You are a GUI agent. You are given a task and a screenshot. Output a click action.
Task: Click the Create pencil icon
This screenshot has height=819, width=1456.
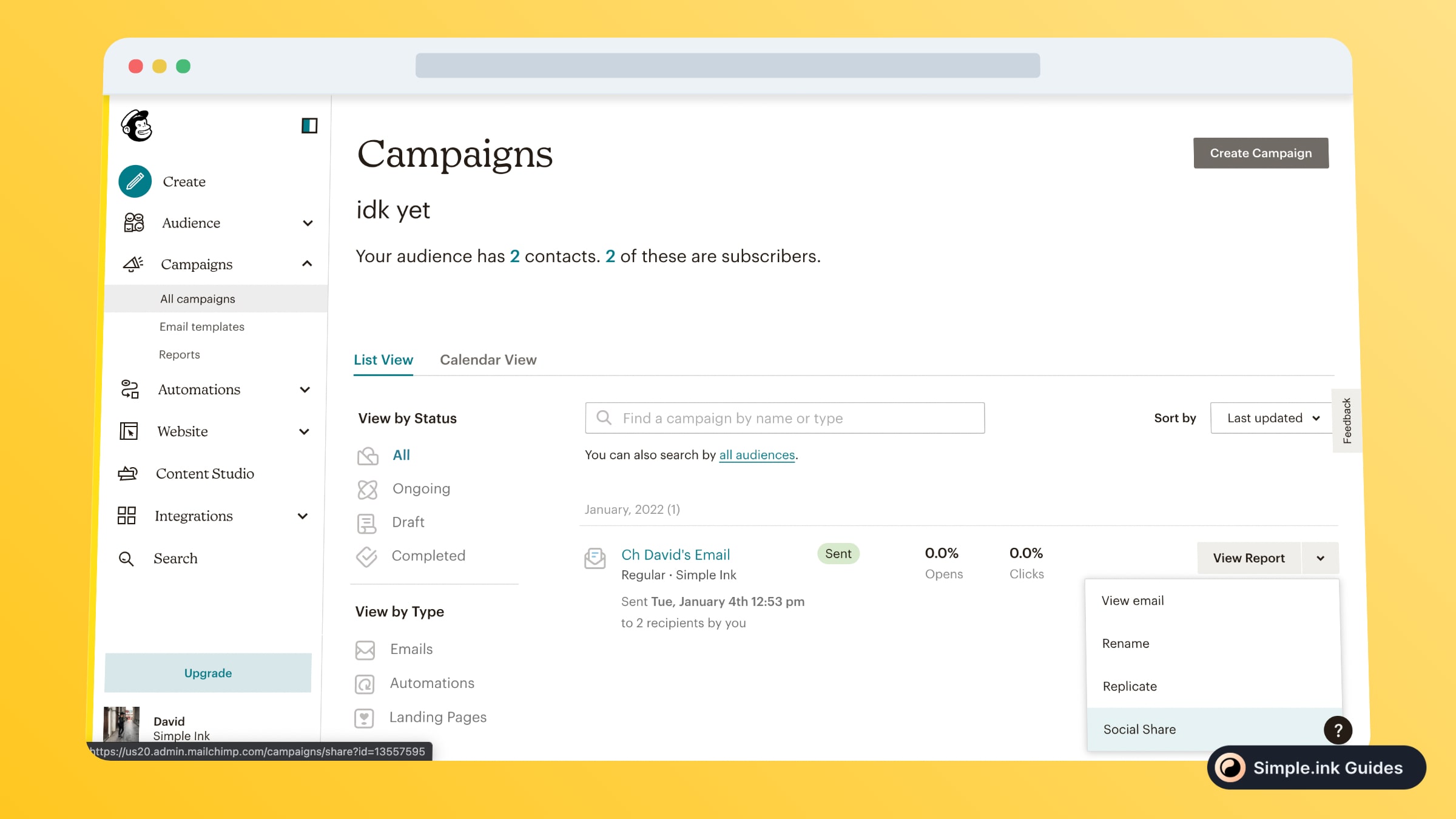(x=135, y=181)
